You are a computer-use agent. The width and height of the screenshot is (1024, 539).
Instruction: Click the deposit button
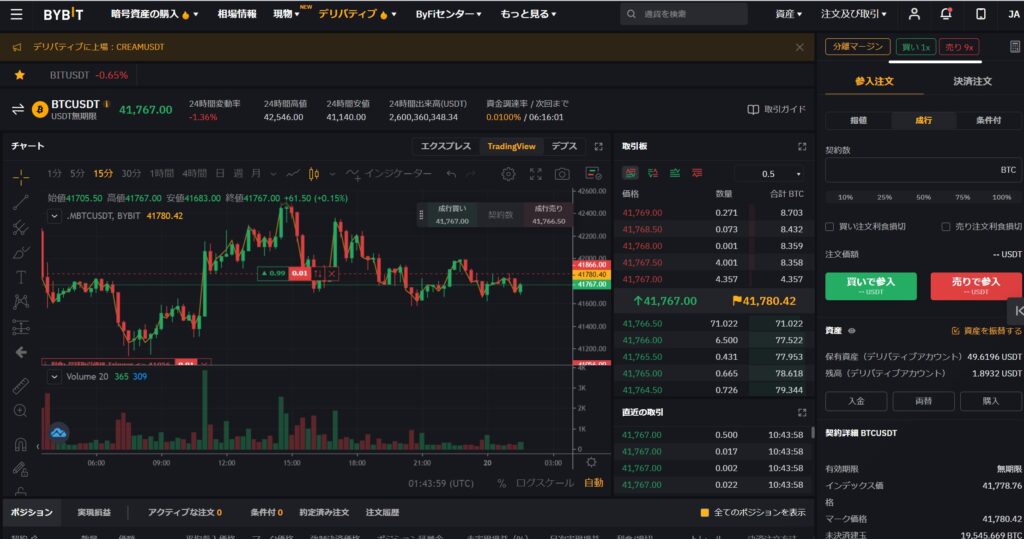click(x=856, y=401)
